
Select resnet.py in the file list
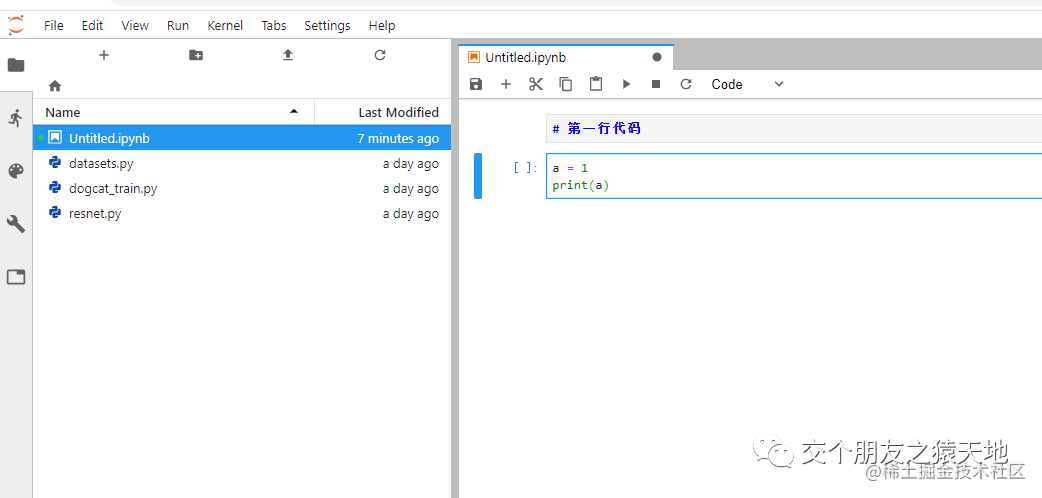click(x=242, y=214)
